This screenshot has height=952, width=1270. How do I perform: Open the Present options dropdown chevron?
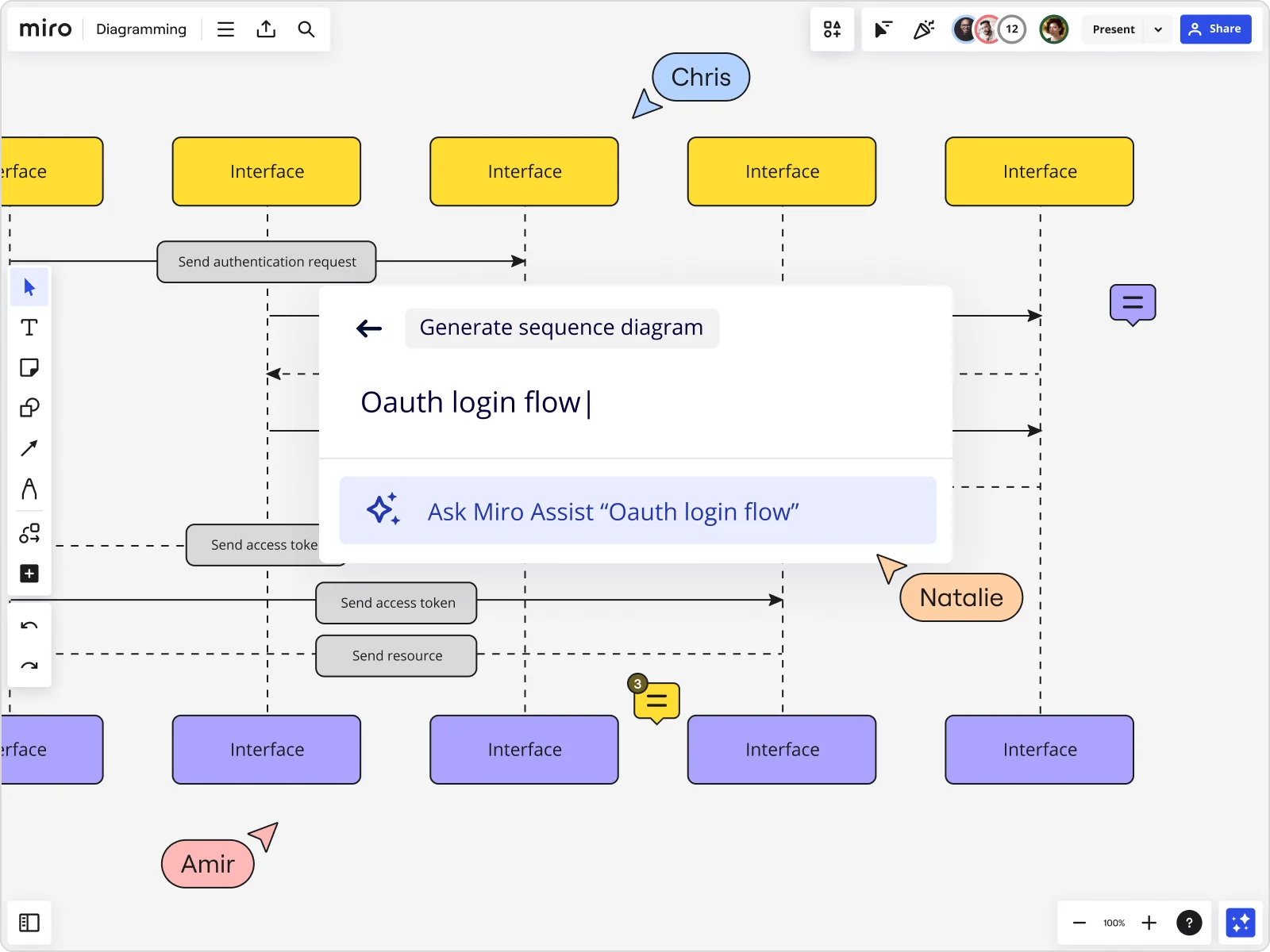1158,29
